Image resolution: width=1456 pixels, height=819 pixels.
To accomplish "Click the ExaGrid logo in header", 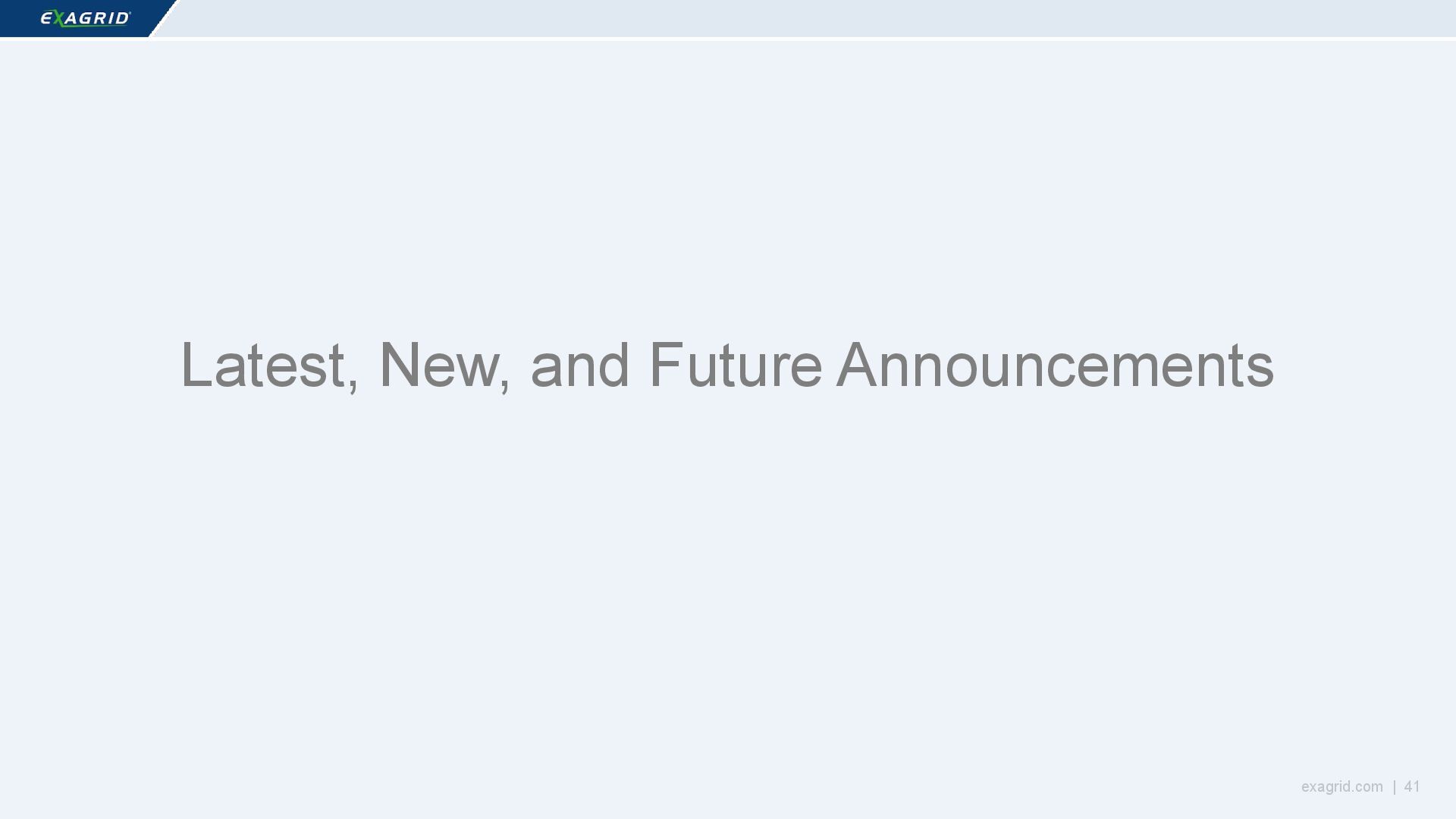I will 85,18.
